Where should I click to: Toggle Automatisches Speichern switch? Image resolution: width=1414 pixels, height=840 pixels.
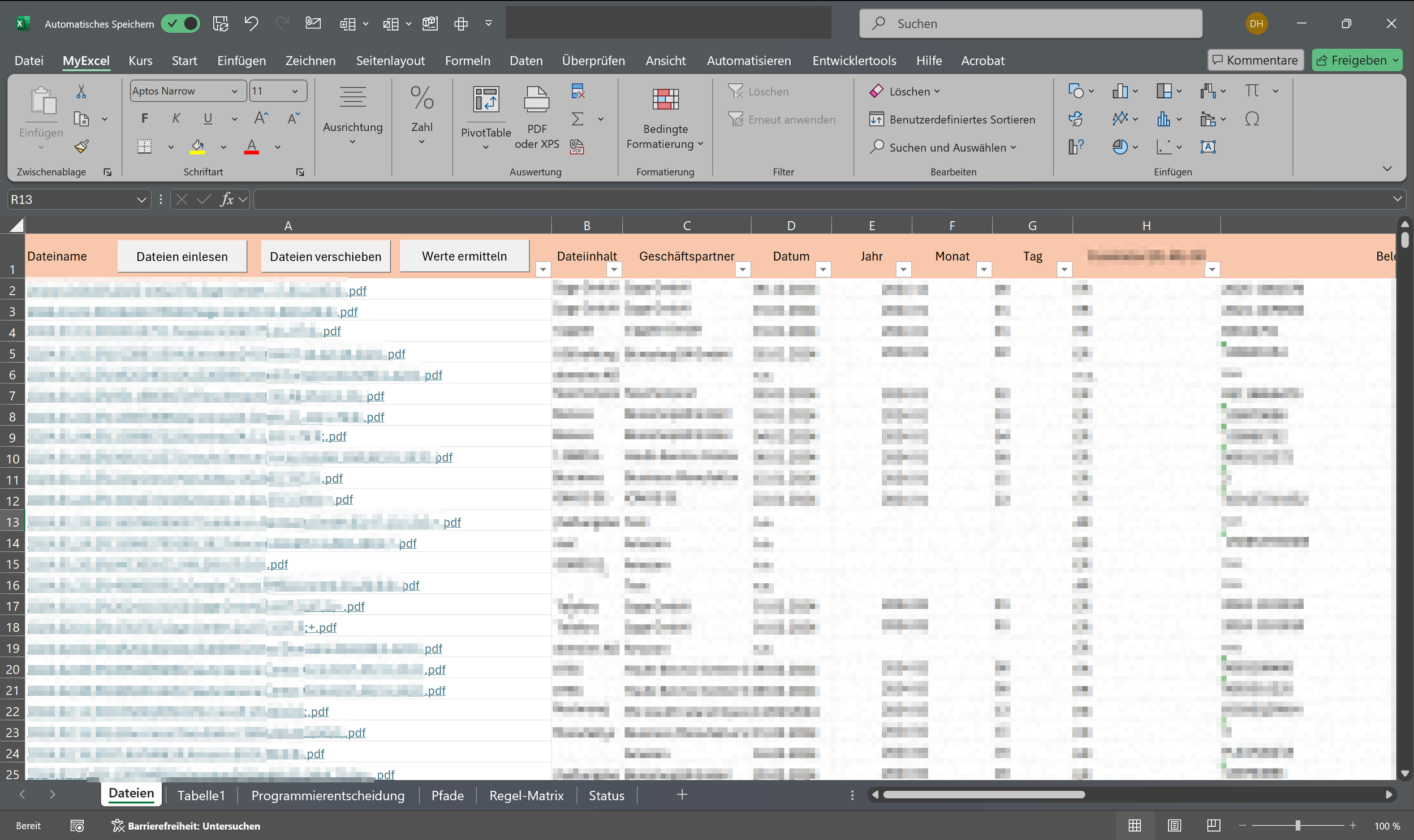click(180, 23)
